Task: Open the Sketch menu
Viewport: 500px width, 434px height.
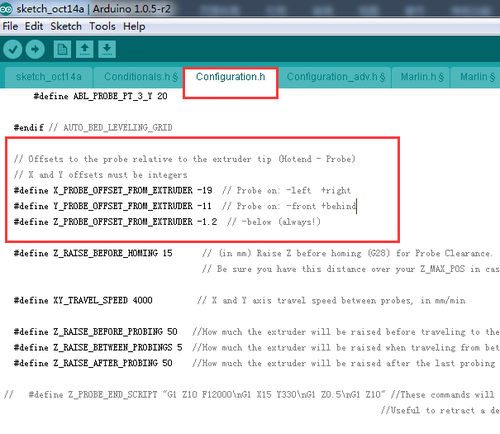Action: 66,26
